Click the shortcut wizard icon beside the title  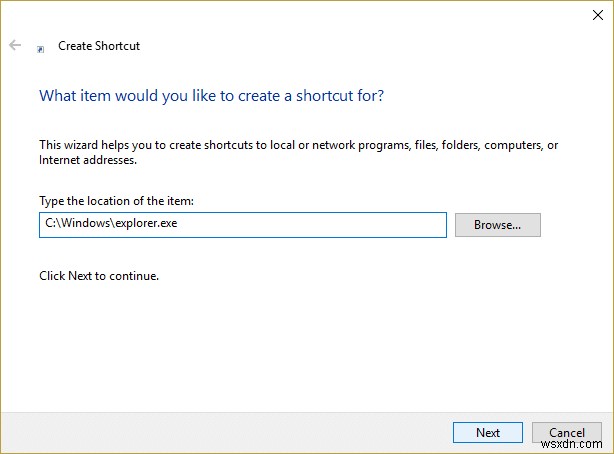pyautogui.click(x=41, y=47)
